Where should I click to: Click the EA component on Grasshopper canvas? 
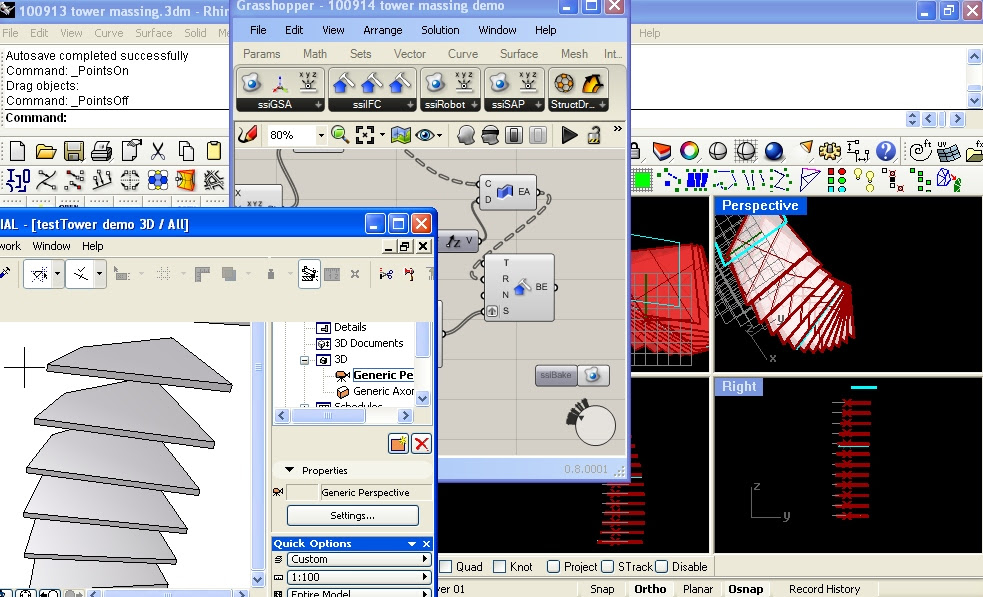[508, 192]
